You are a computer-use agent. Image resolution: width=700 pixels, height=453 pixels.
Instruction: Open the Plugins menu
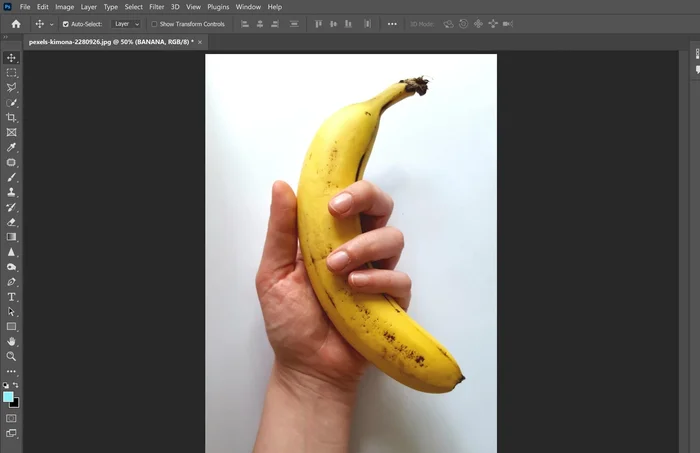(x=218, y=7)
